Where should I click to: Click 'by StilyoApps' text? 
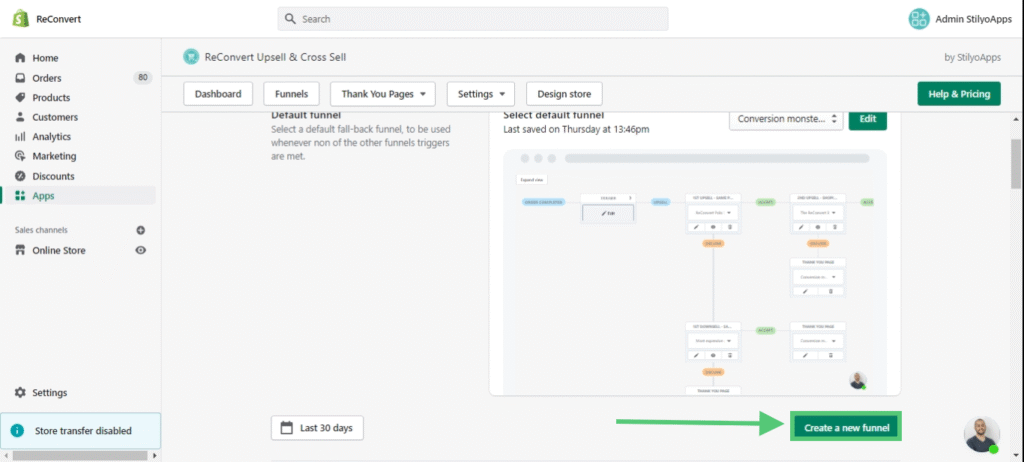(972, 58)
